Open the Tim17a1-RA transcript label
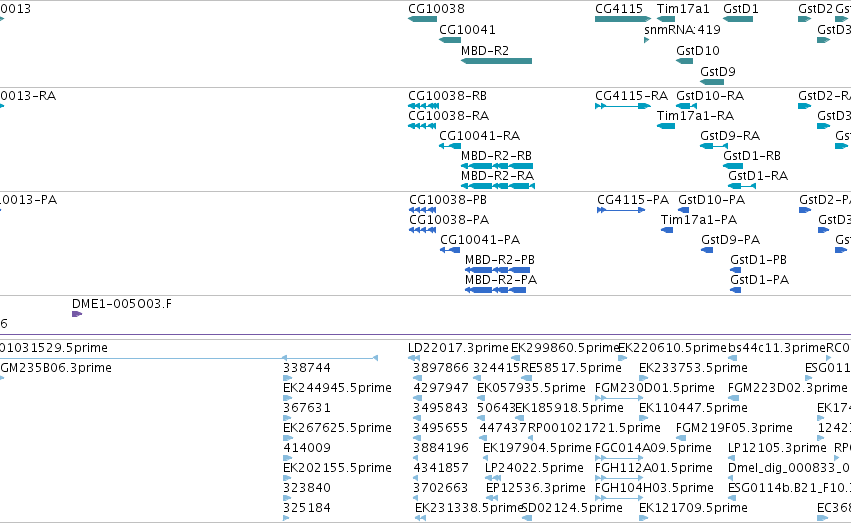This screenshot has width=851, height=523. click(695, 116)
